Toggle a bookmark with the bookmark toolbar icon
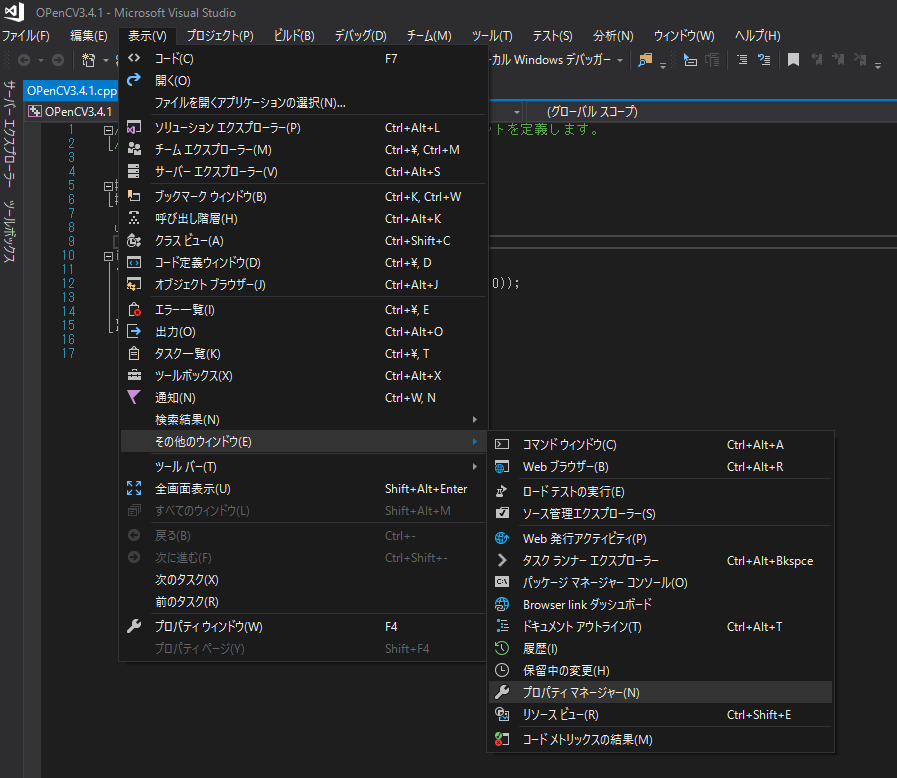The image size is (897, 778). point(793,62)
